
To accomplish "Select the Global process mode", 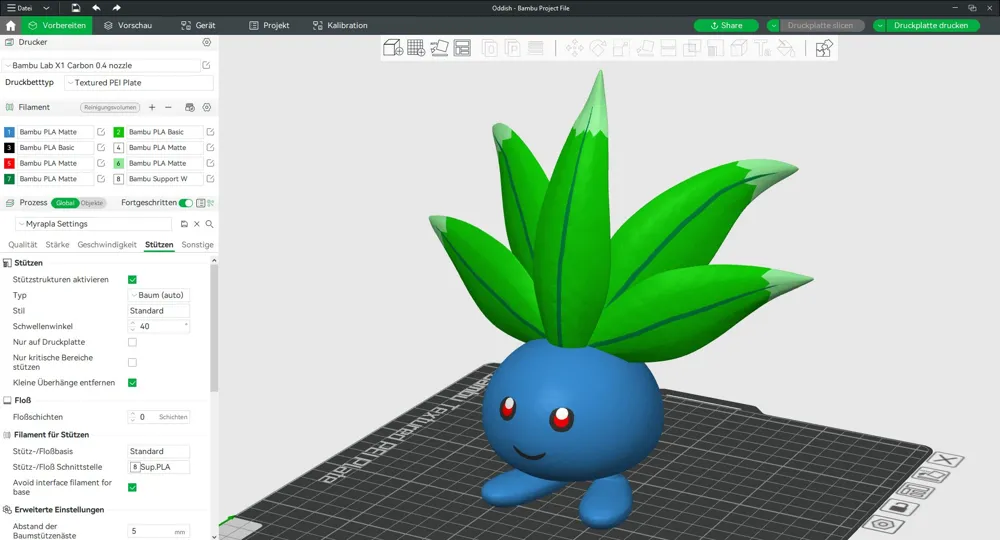I will click(65, 203).
